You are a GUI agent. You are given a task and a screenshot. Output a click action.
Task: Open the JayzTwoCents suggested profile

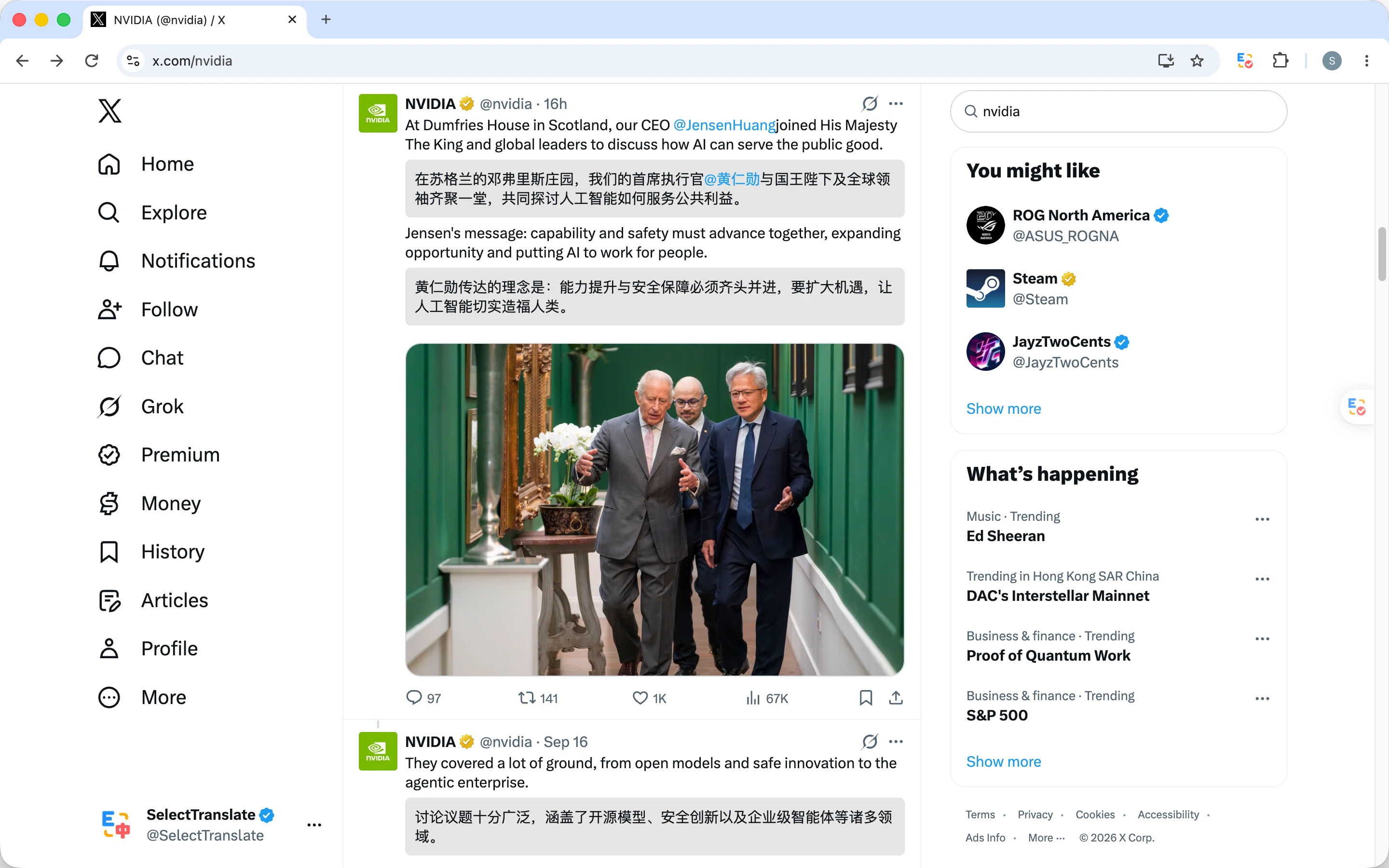(1118, 352)
